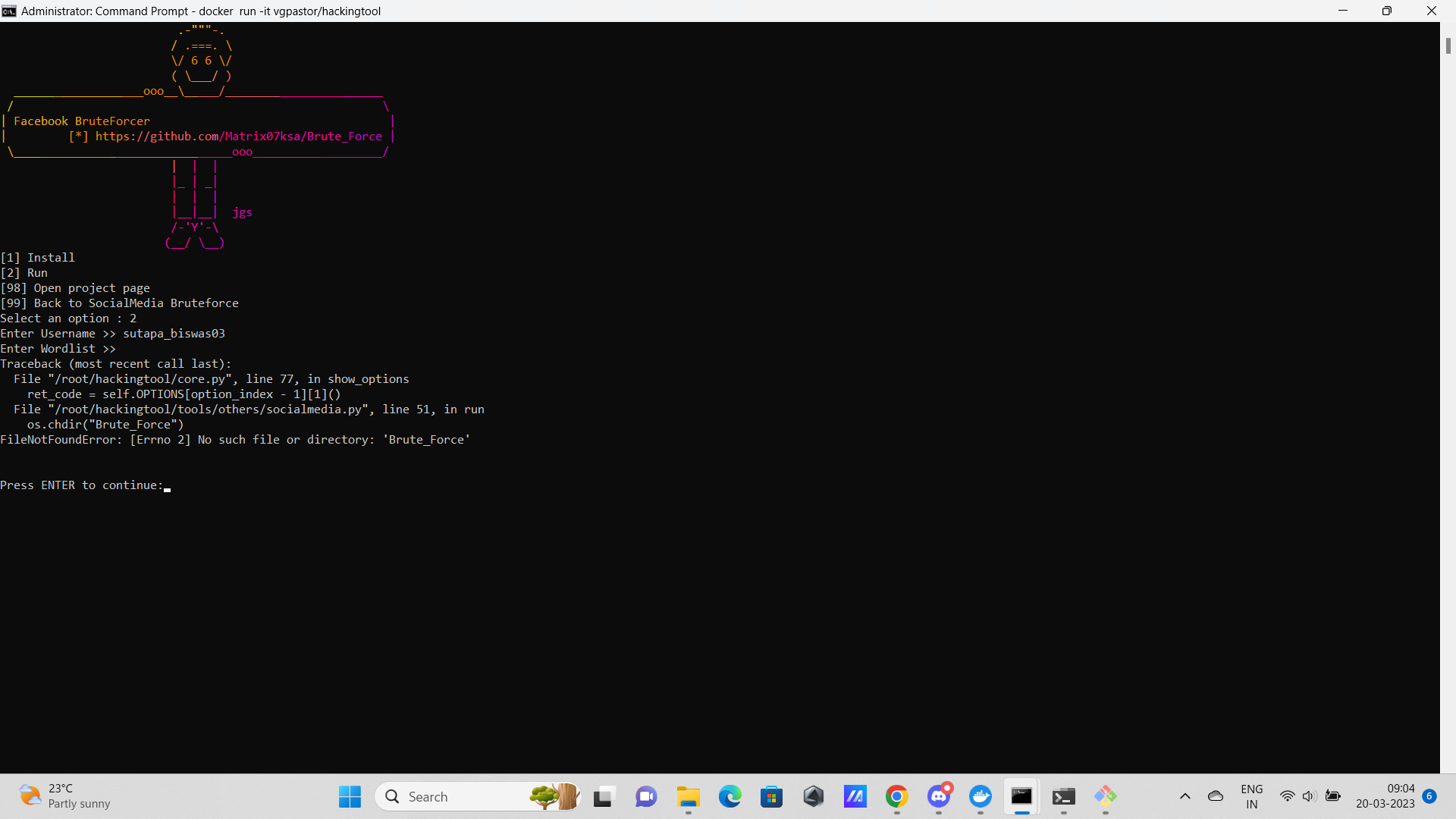
Task: Click the FileNotFoundError message line
Action: pyautogui.click(x=235, y=440)
